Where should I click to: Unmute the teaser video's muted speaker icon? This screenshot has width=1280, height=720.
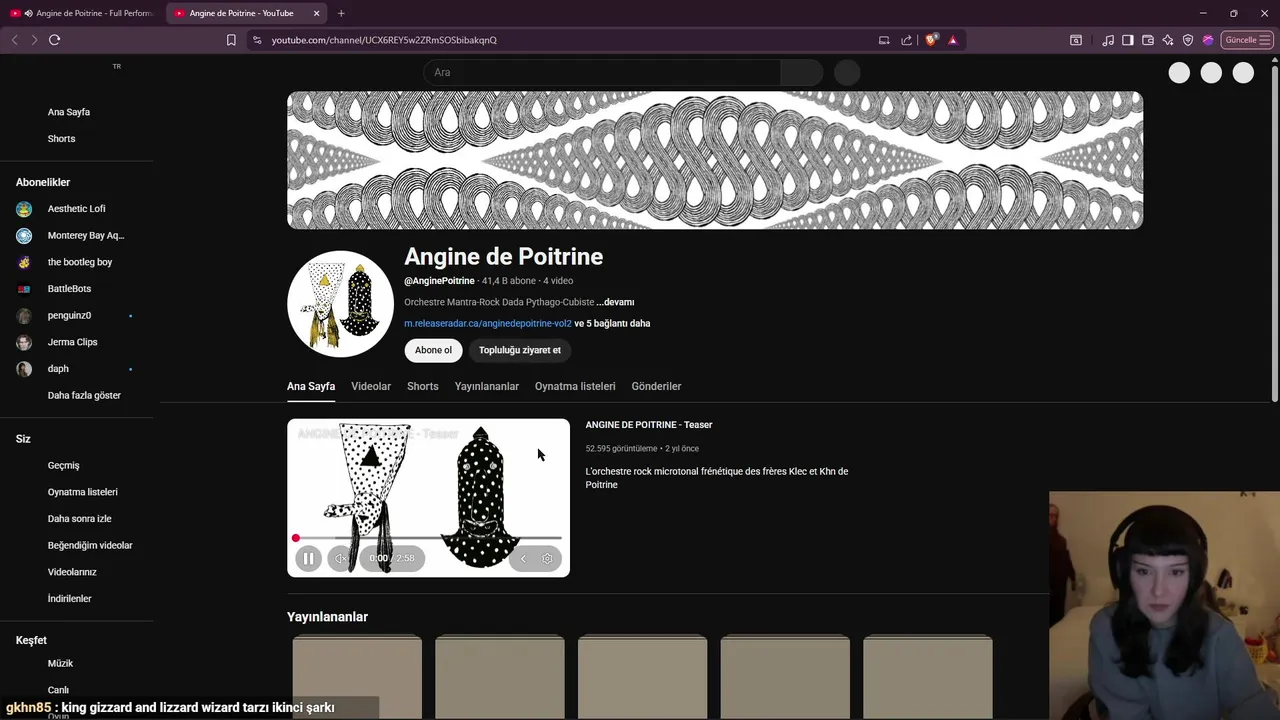(340, 559)
